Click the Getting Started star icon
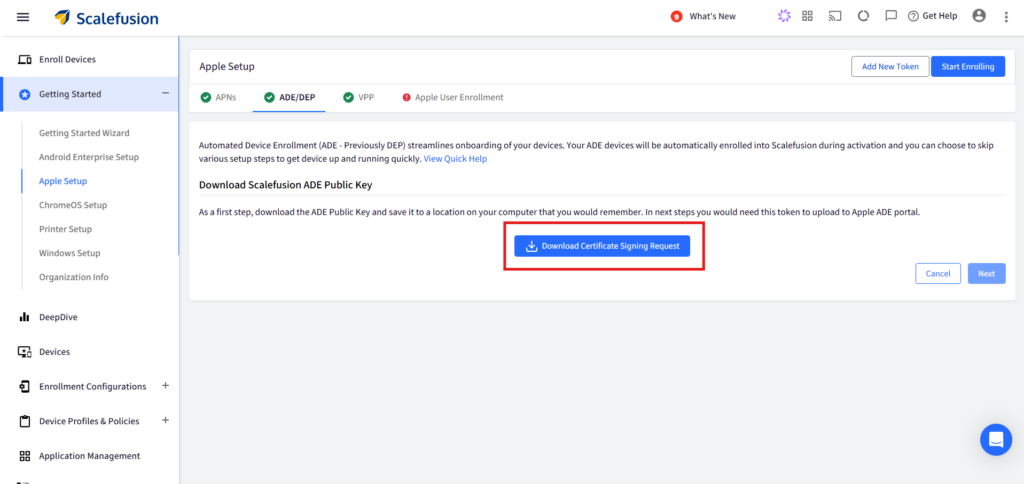This screenshot has height=484, width=1024. click(25, 94)
